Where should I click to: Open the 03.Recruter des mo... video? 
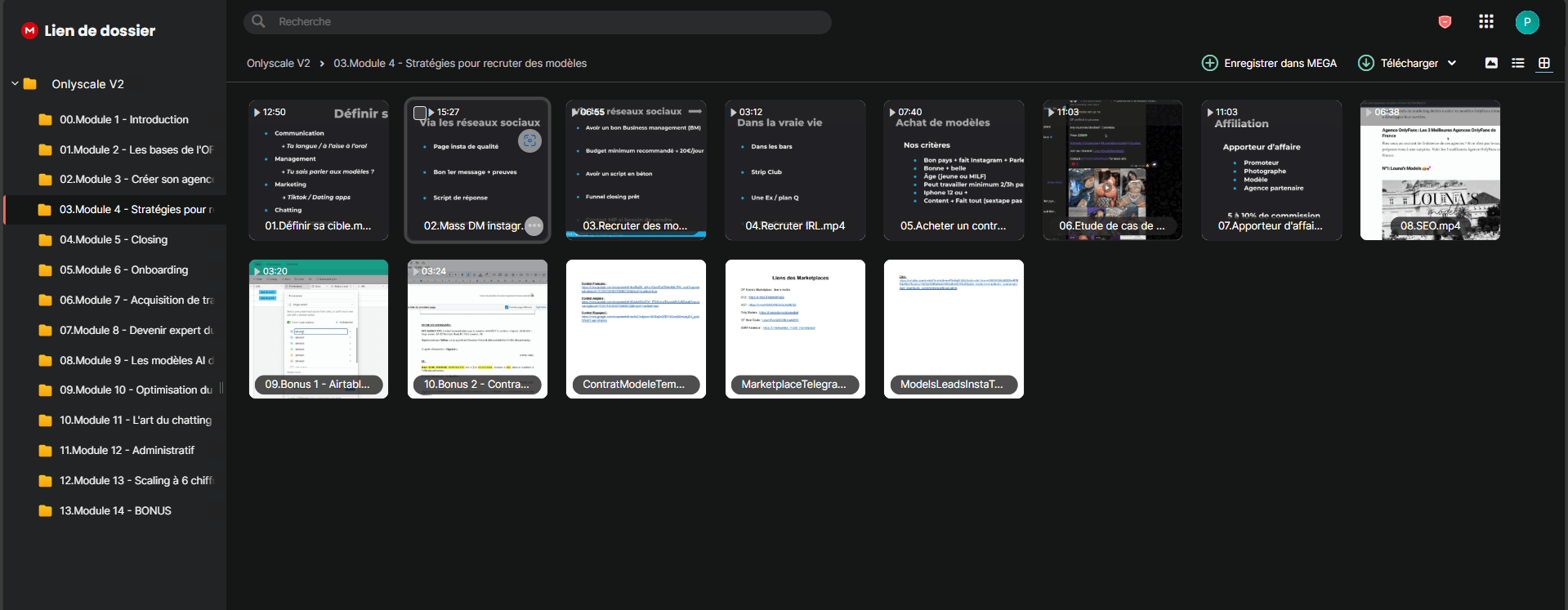[x=636, y=170]
